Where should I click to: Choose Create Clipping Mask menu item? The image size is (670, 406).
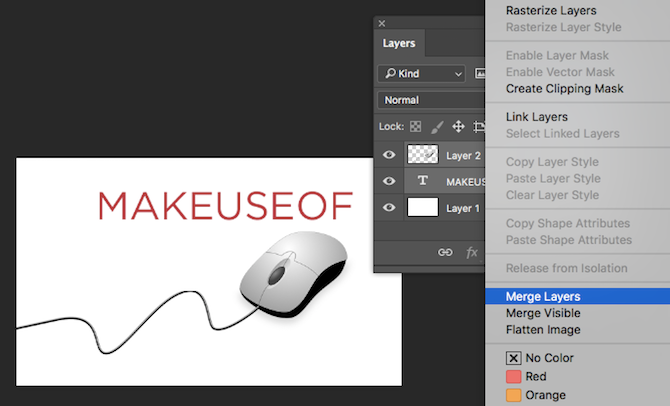coord(564,88)
